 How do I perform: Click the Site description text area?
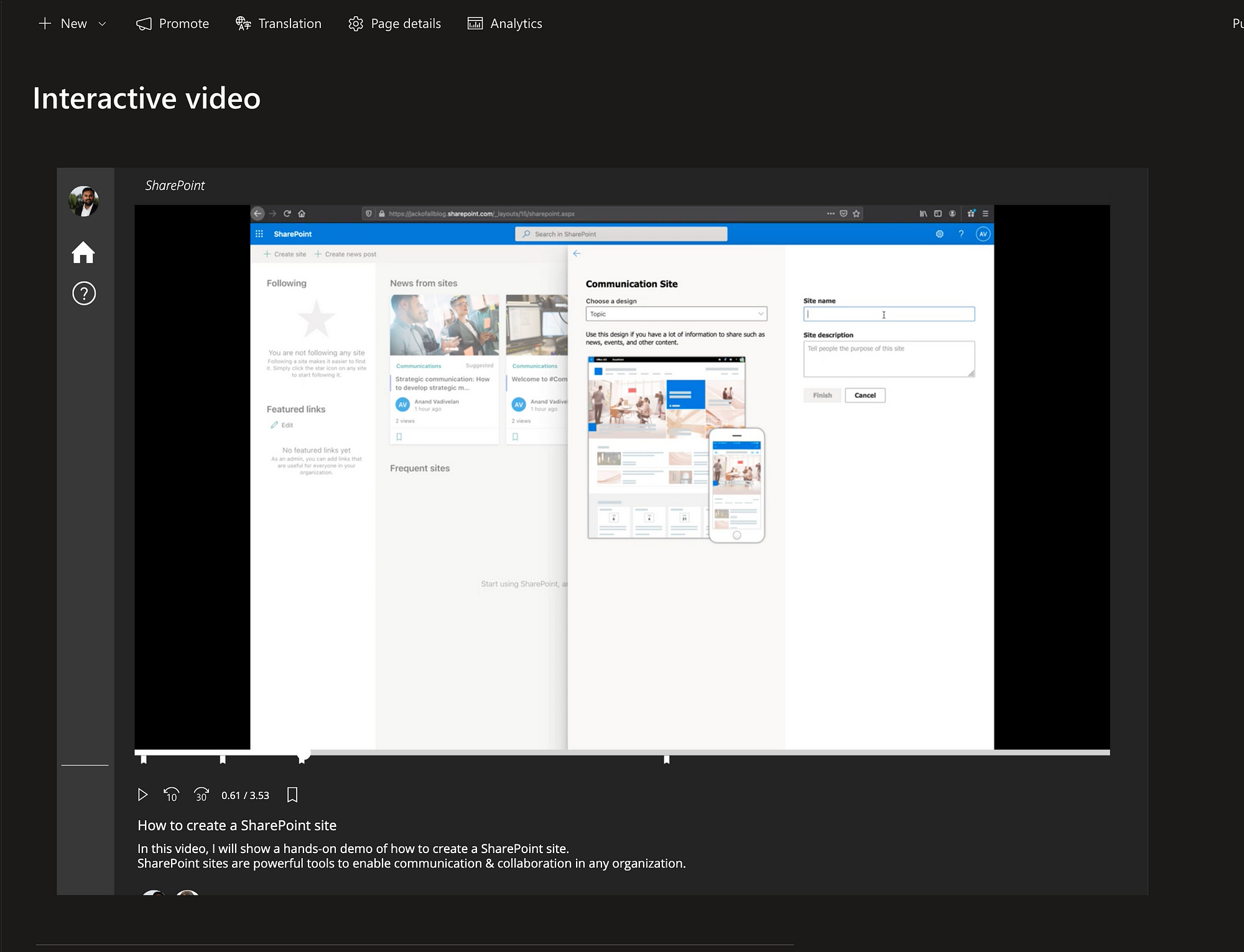pyautogui.click(x=888, y=359)
